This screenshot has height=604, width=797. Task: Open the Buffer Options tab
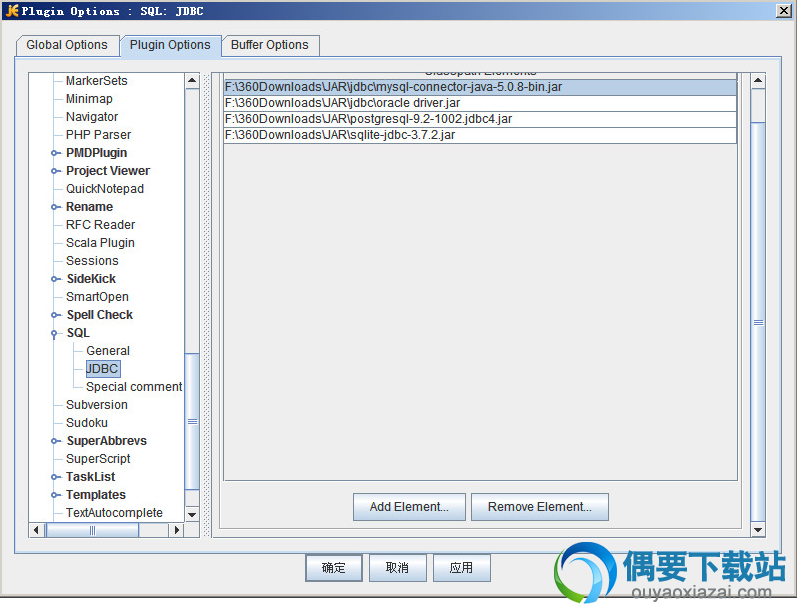coord(269,45)
